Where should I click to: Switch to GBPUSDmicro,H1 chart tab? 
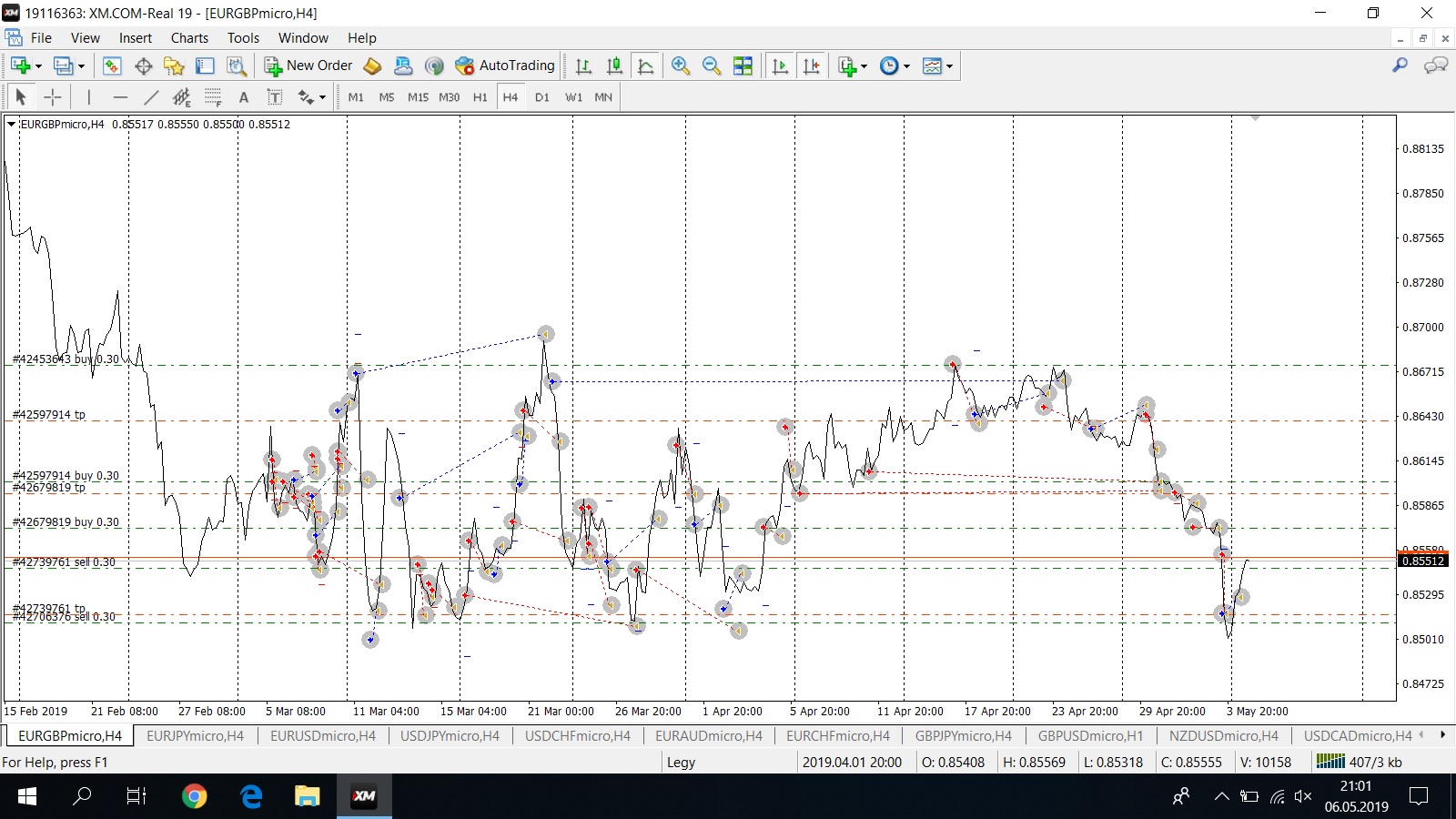[x=1090, y=735]
